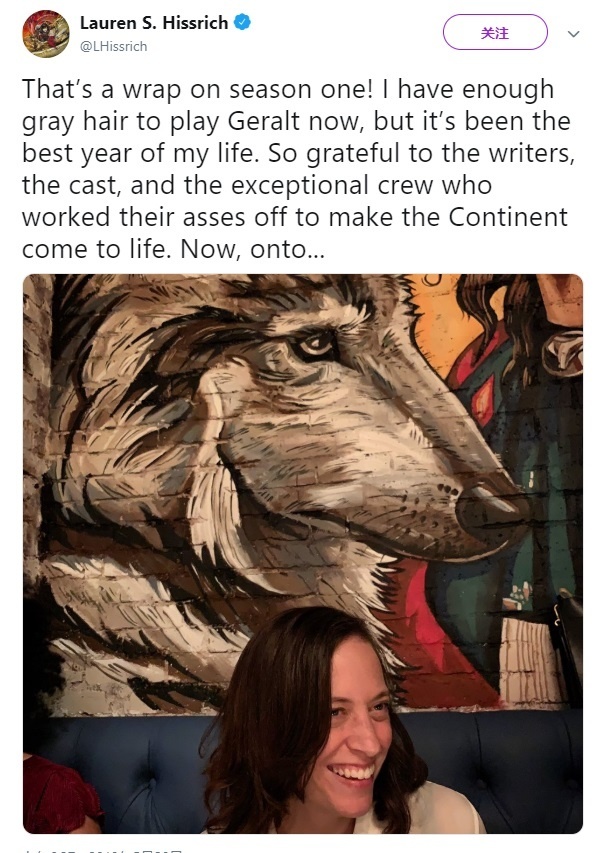Open the Lauren S. Hissrich display name link
Screen dimensions: 607x853
[154, 23]
